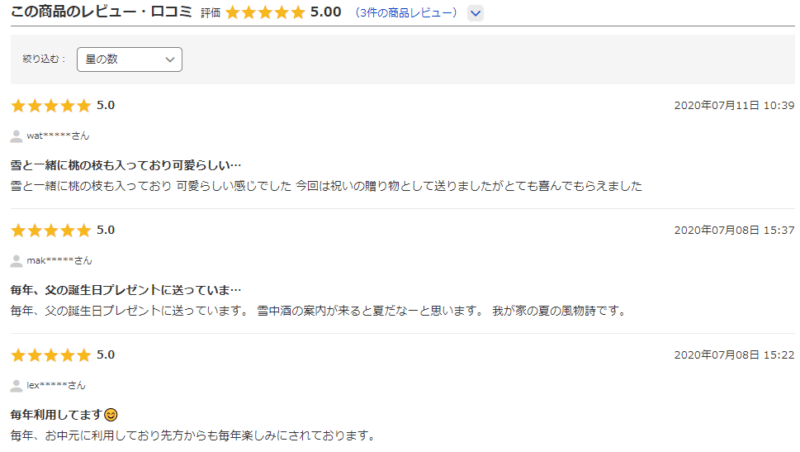
Task: Select reviewer name lex*****さん
Action: 56,385
